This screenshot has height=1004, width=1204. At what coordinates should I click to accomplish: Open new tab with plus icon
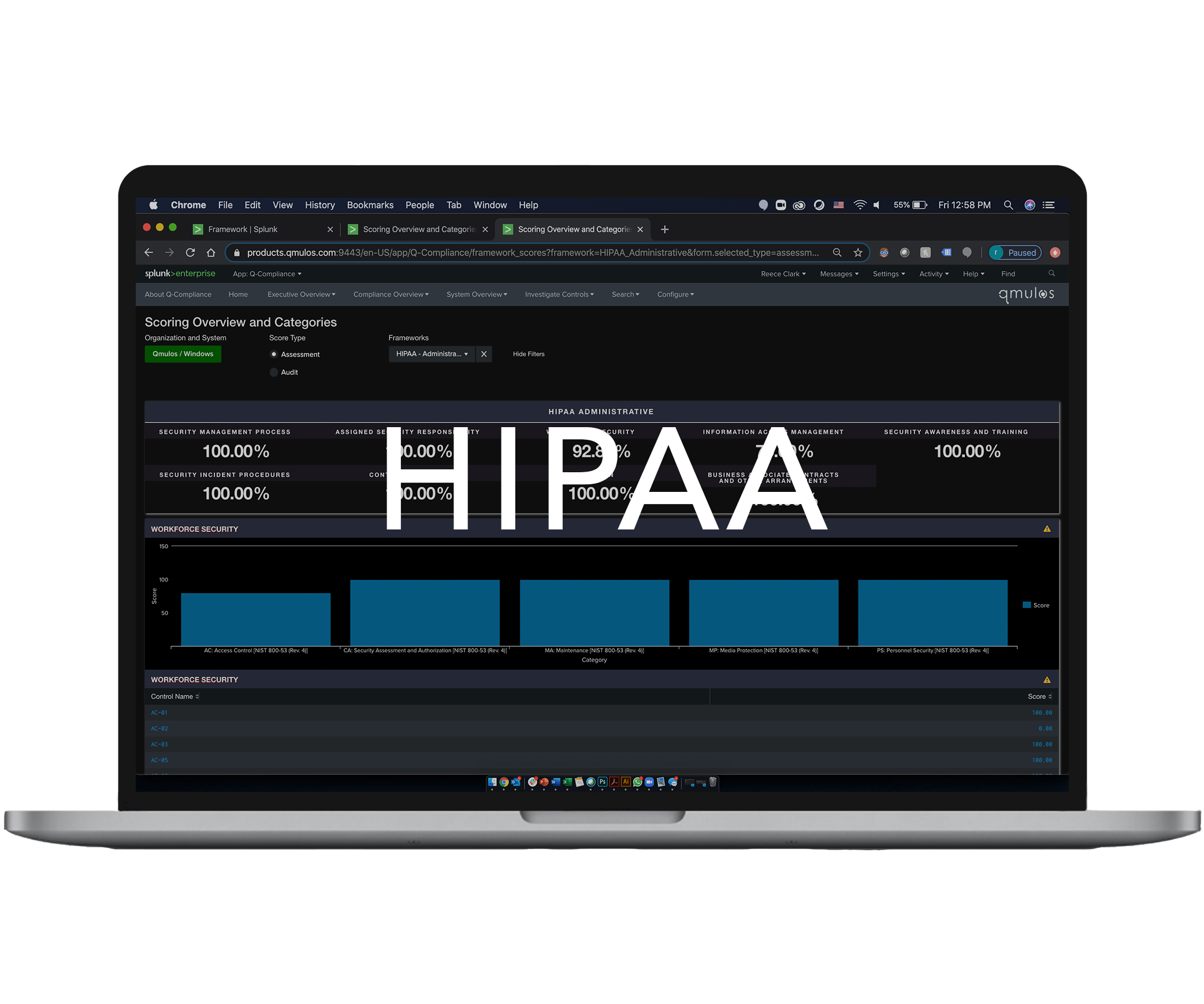click(x=664, y=229)
